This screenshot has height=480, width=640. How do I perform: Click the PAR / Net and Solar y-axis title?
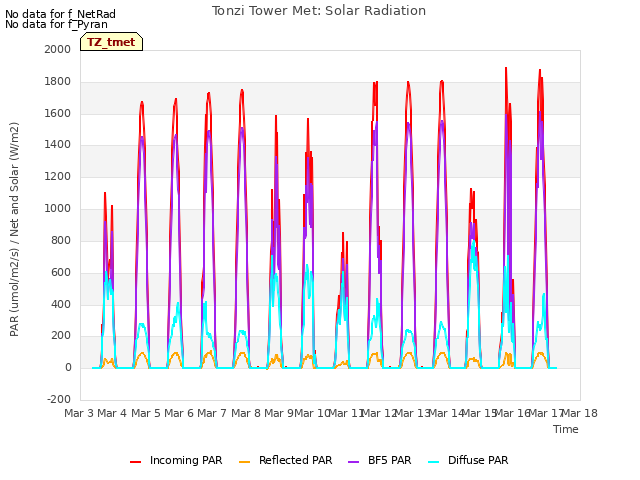(14, 229)
